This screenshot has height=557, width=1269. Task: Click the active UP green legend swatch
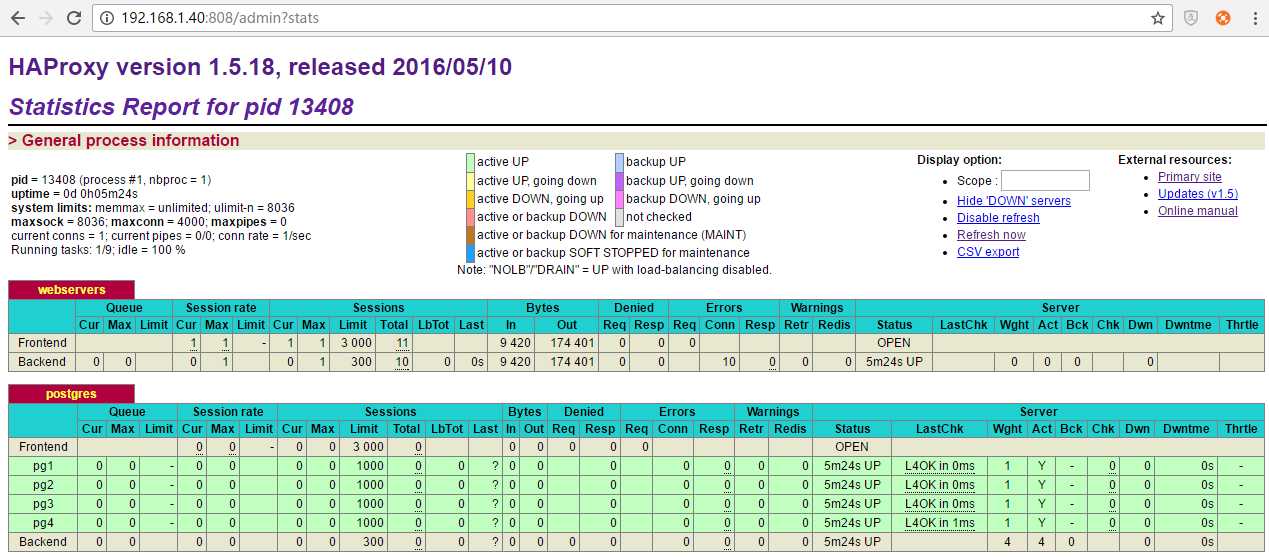[x=470, y=162]
